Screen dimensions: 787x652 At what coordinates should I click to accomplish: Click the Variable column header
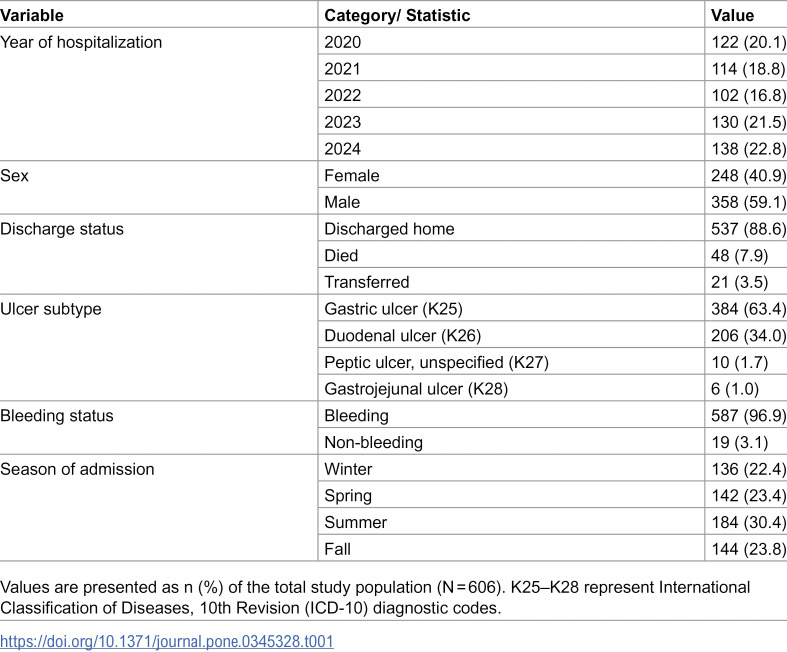(x=32, y=15)
